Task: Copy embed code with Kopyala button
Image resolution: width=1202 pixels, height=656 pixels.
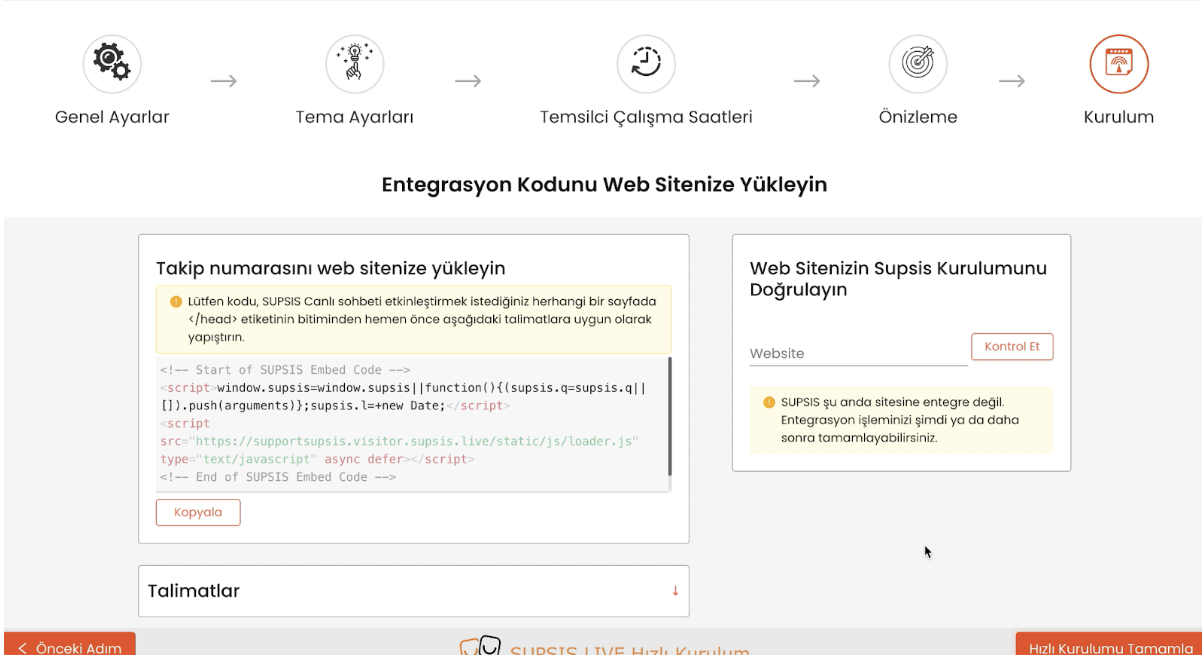Action: coord(198,512)
